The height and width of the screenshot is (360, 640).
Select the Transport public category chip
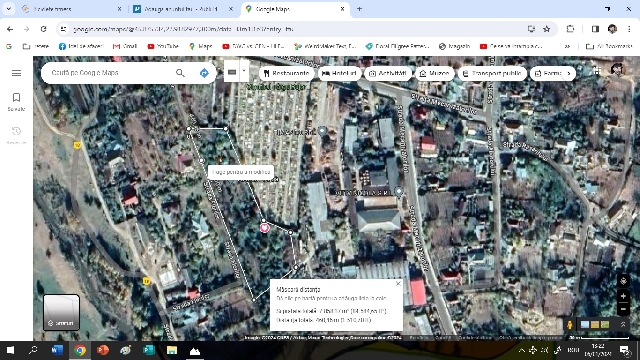pos(492,73)
